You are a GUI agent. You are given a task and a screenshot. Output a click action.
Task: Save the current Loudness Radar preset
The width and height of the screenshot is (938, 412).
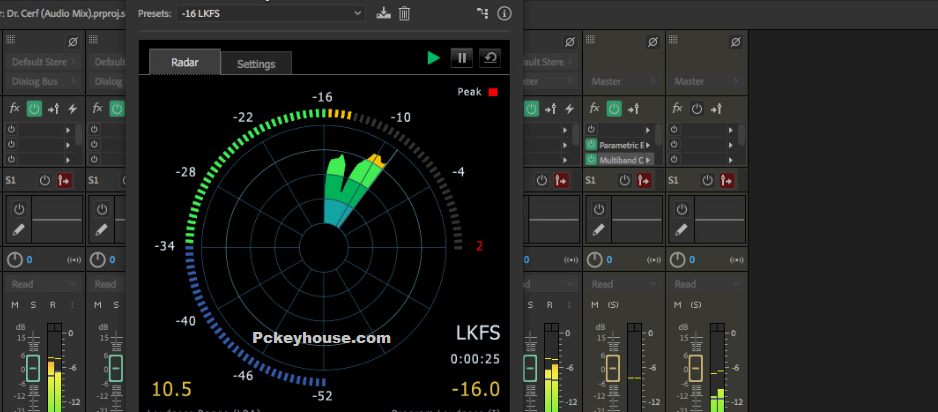coord(383,13)
